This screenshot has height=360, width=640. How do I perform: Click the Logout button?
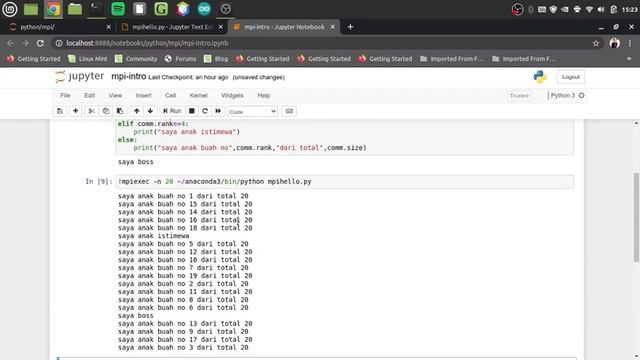(x=571, y=77)
